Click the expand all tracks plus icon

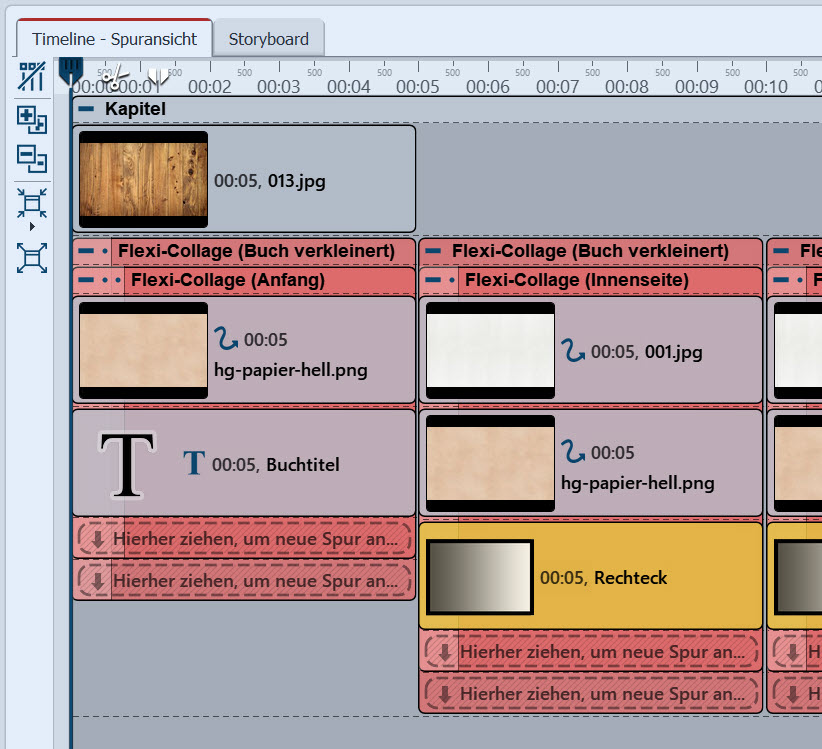32,119
